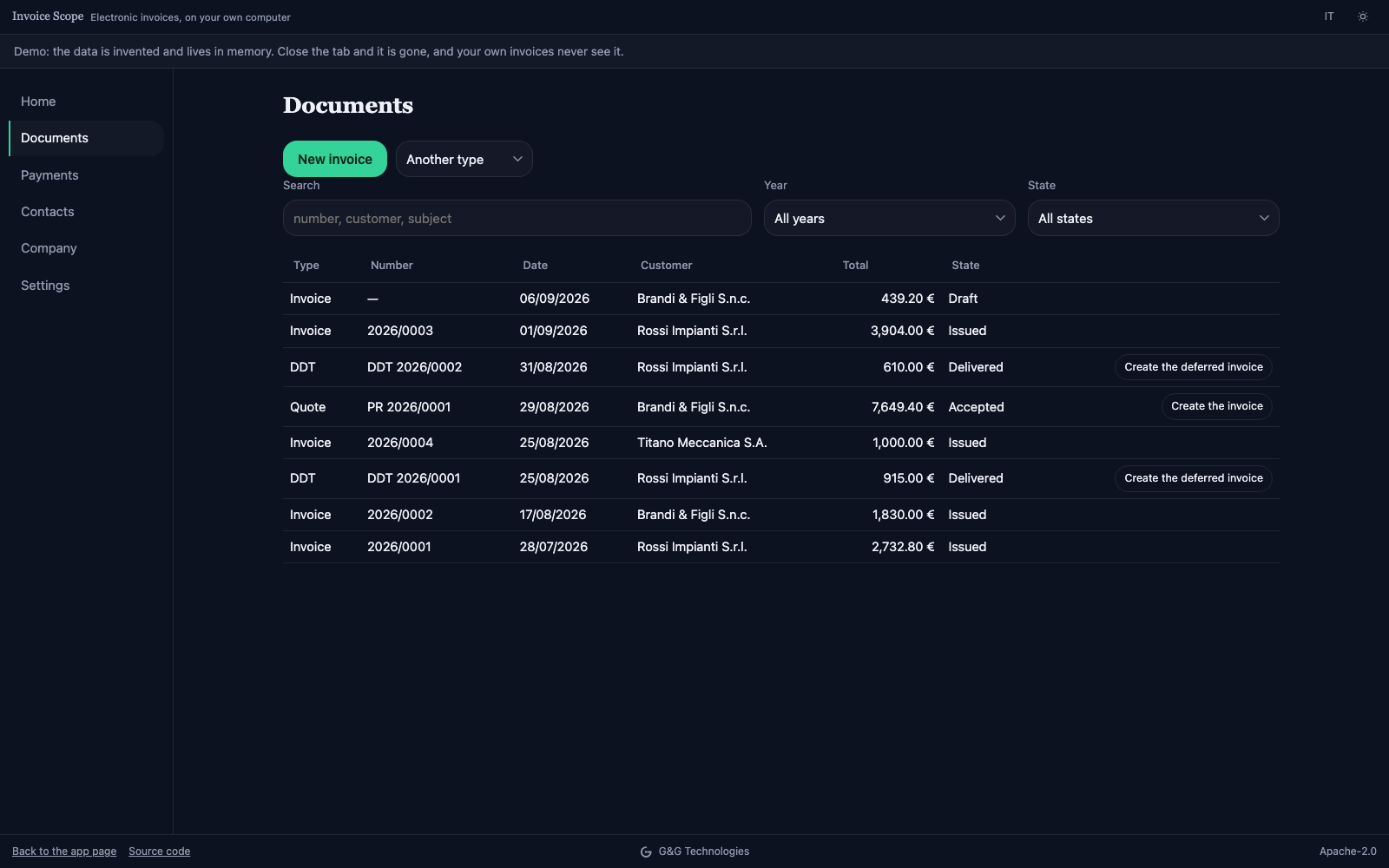Click the date 01/09/2026
This screenshot has height=868, width=1389.
point(553,331)
